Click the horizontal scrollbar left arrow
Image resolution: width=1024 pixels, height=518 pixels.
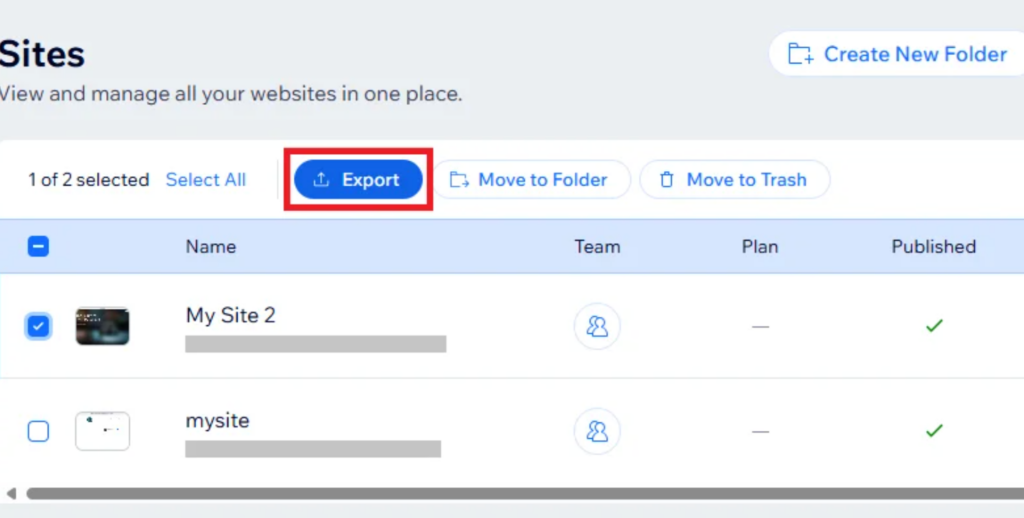[x=11, y=493]
